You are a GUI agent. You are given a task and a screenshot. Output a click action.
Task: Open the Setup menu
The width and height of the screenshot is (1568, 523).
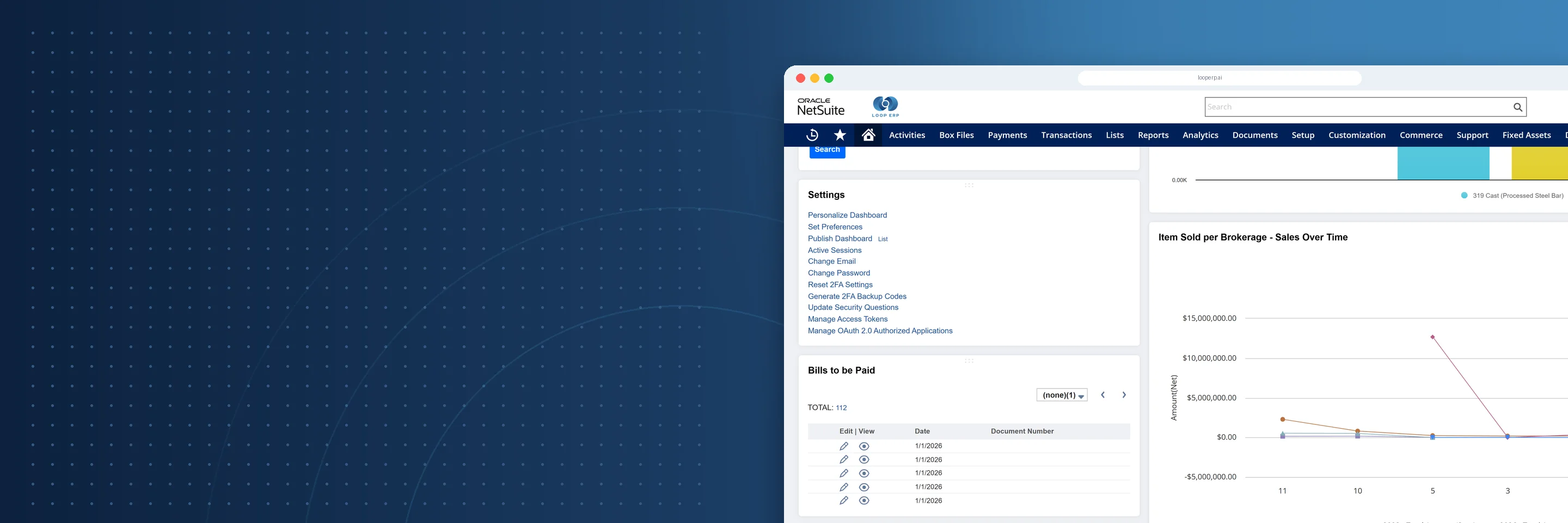point(1303,135)
